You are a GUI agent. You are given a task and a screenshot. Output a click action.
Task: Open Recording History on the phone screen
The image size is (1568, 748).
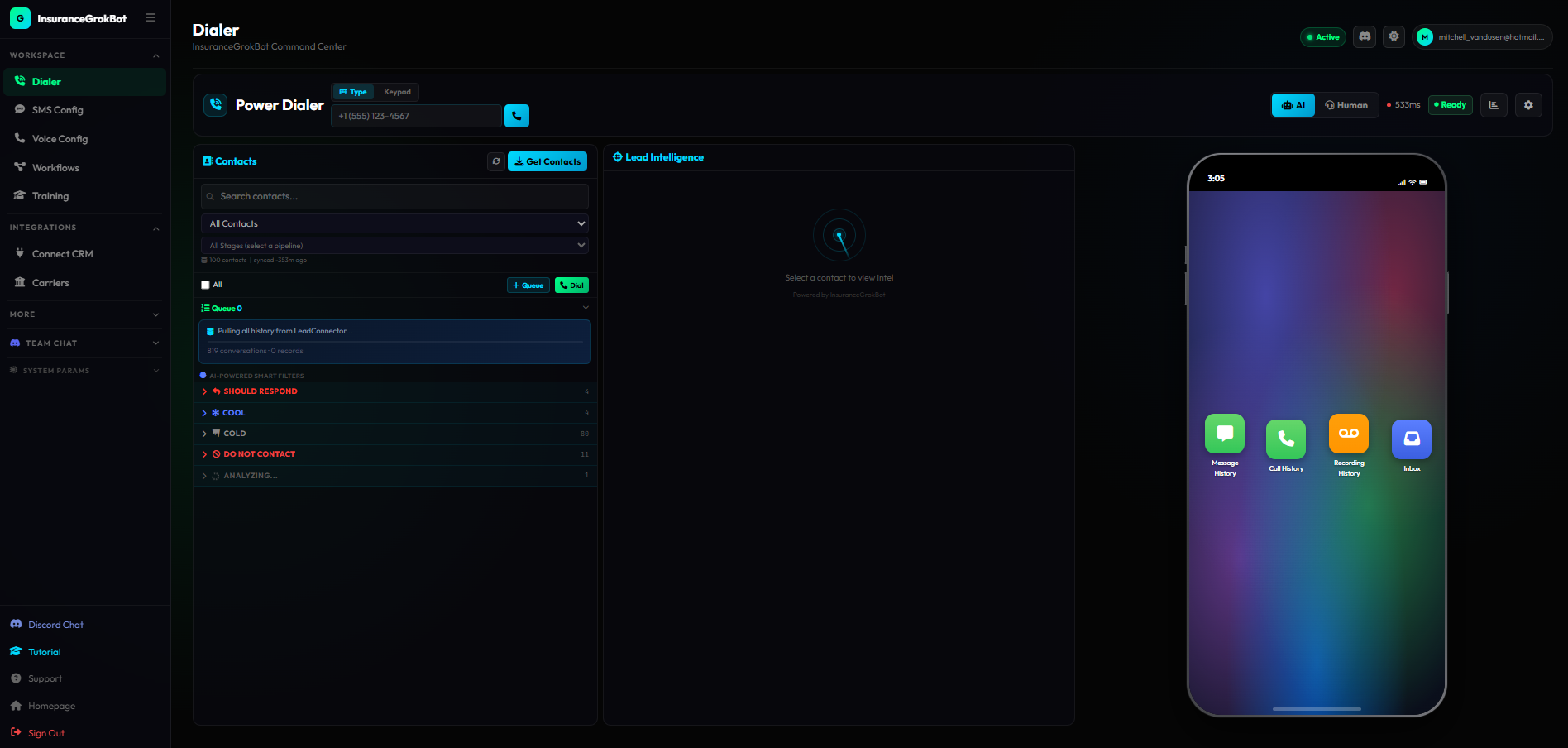pyautogui.click(x=1348, y=434)
